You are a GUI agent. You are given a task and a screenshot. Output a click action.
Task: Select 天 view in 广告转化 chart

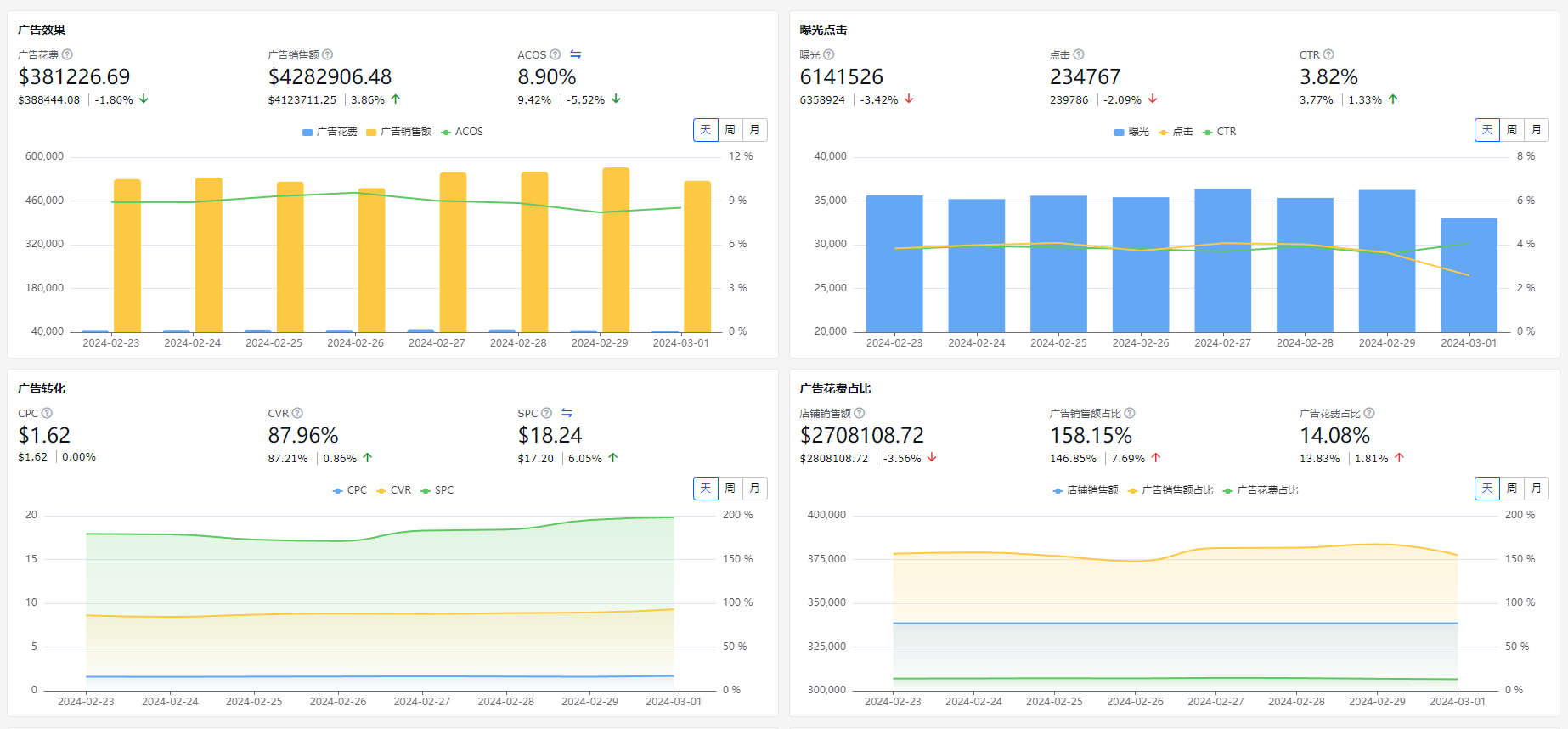click(x=706, y=489)
